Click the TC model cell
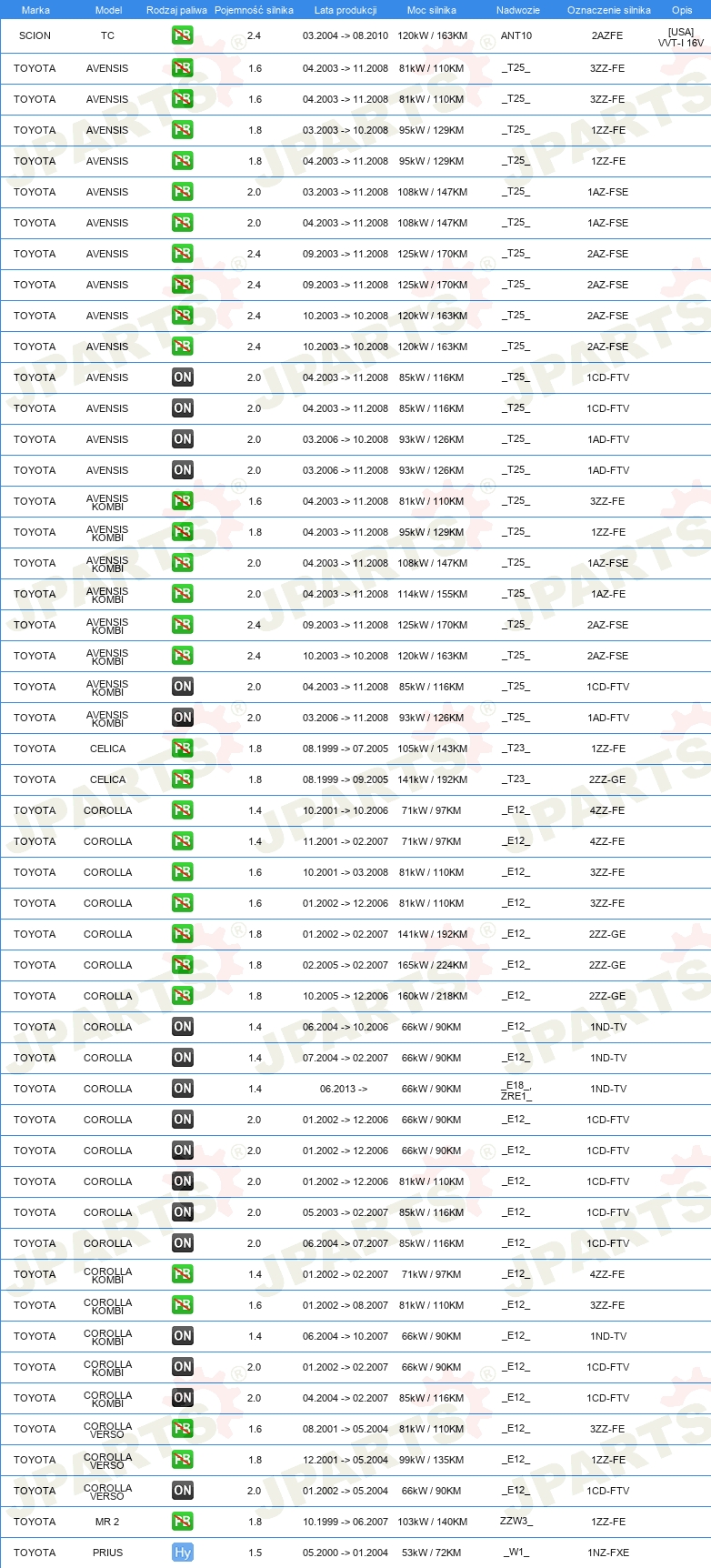Viewport: 711px width, 1568px height. point(107,35)
